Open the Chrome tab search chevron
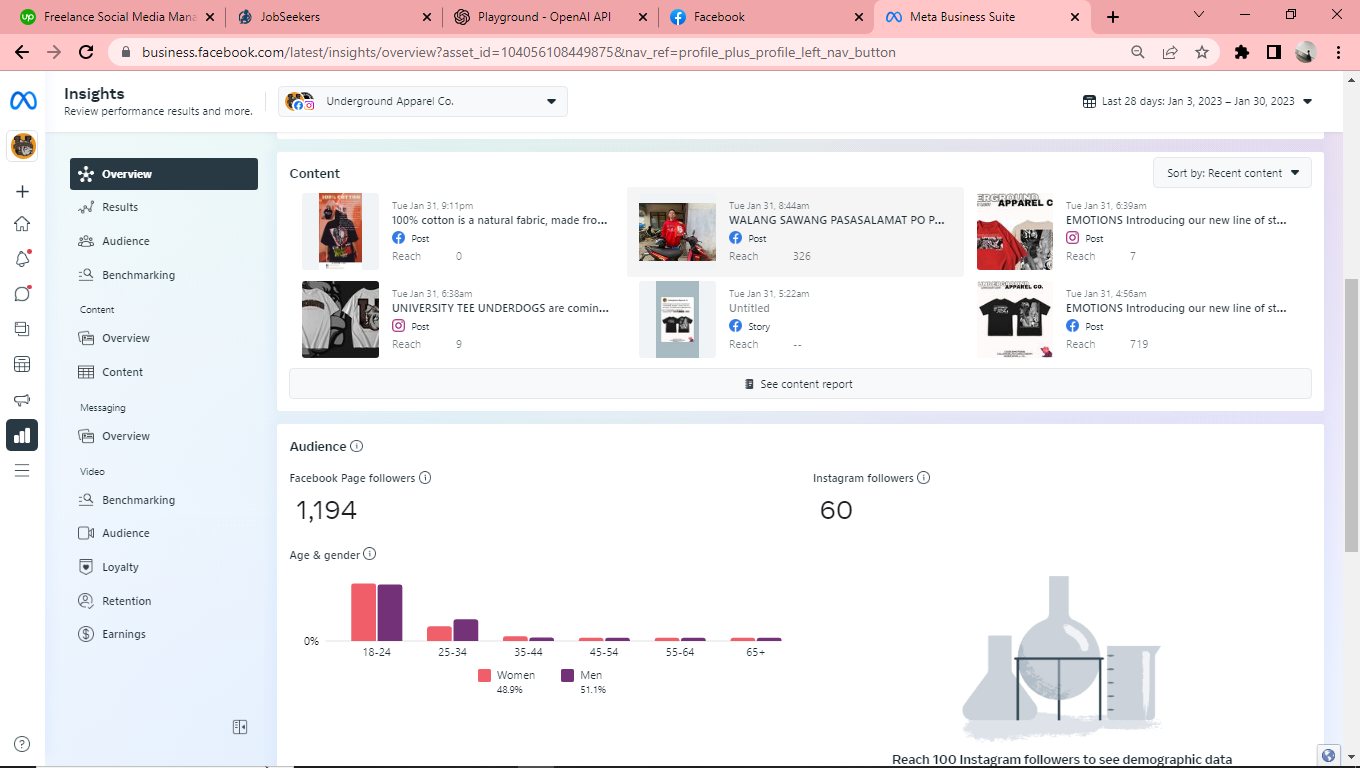 tap(1201, 16)
